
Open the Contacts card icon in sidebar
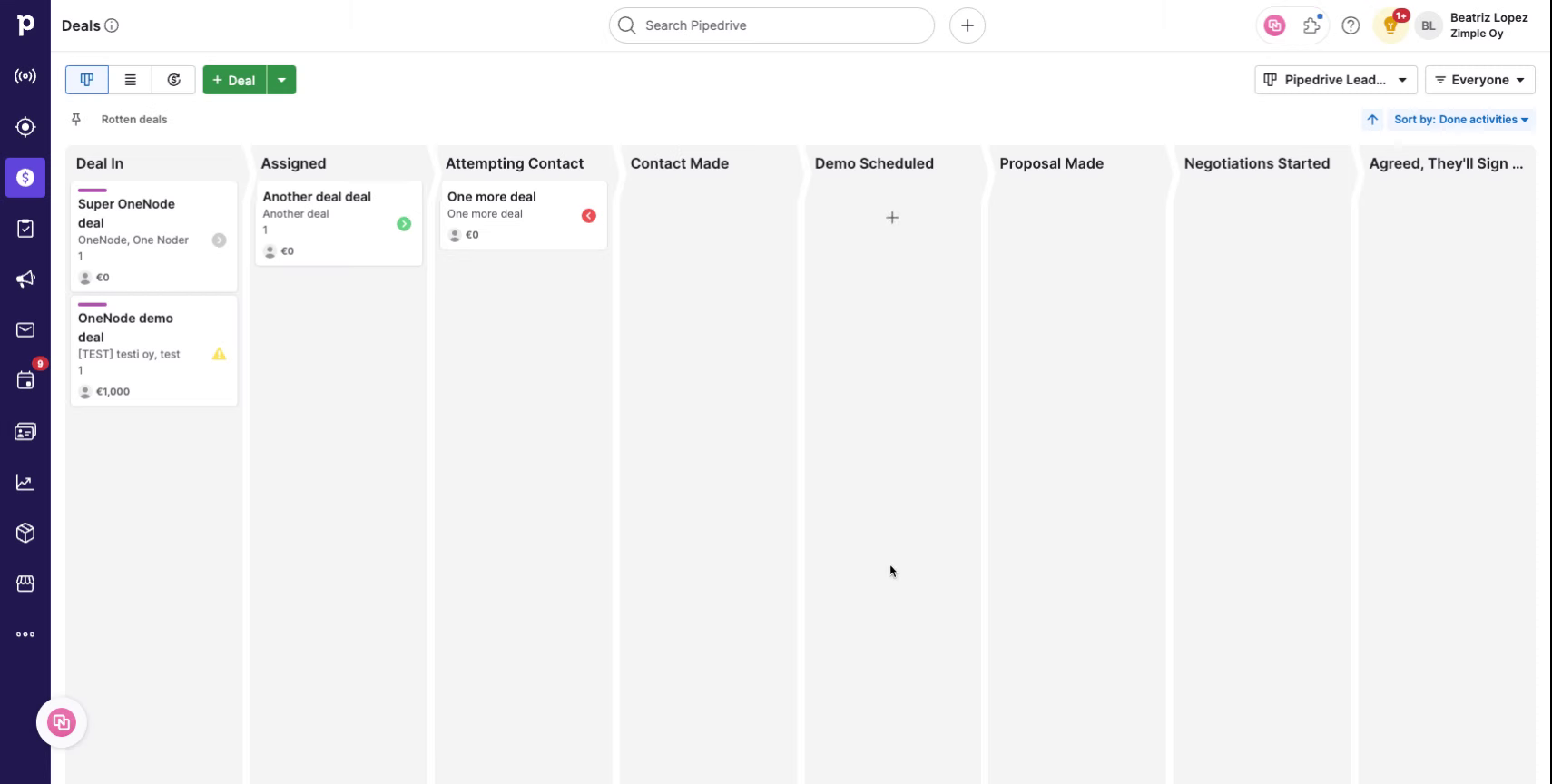[x=25, y=432]
